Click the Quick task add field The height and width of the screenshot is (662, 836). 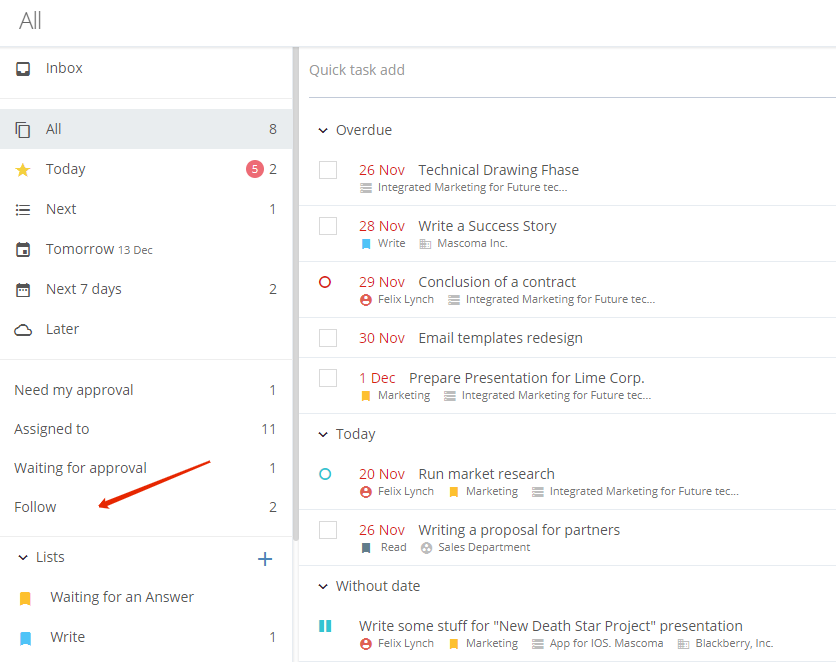pos(572,71)
